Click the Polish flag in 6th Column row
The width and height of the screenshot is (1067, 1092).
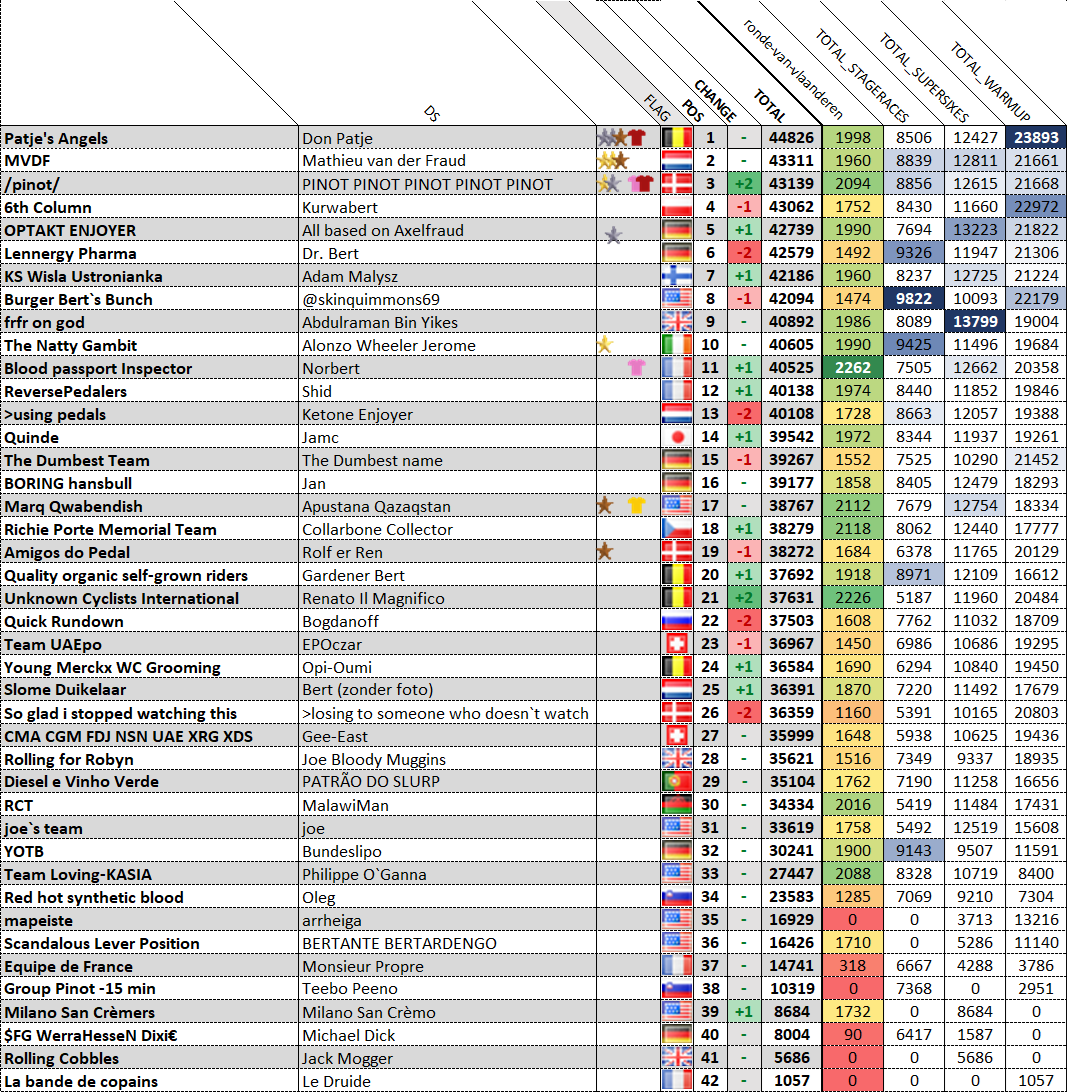pyautogui.click(x=677, y=207)
